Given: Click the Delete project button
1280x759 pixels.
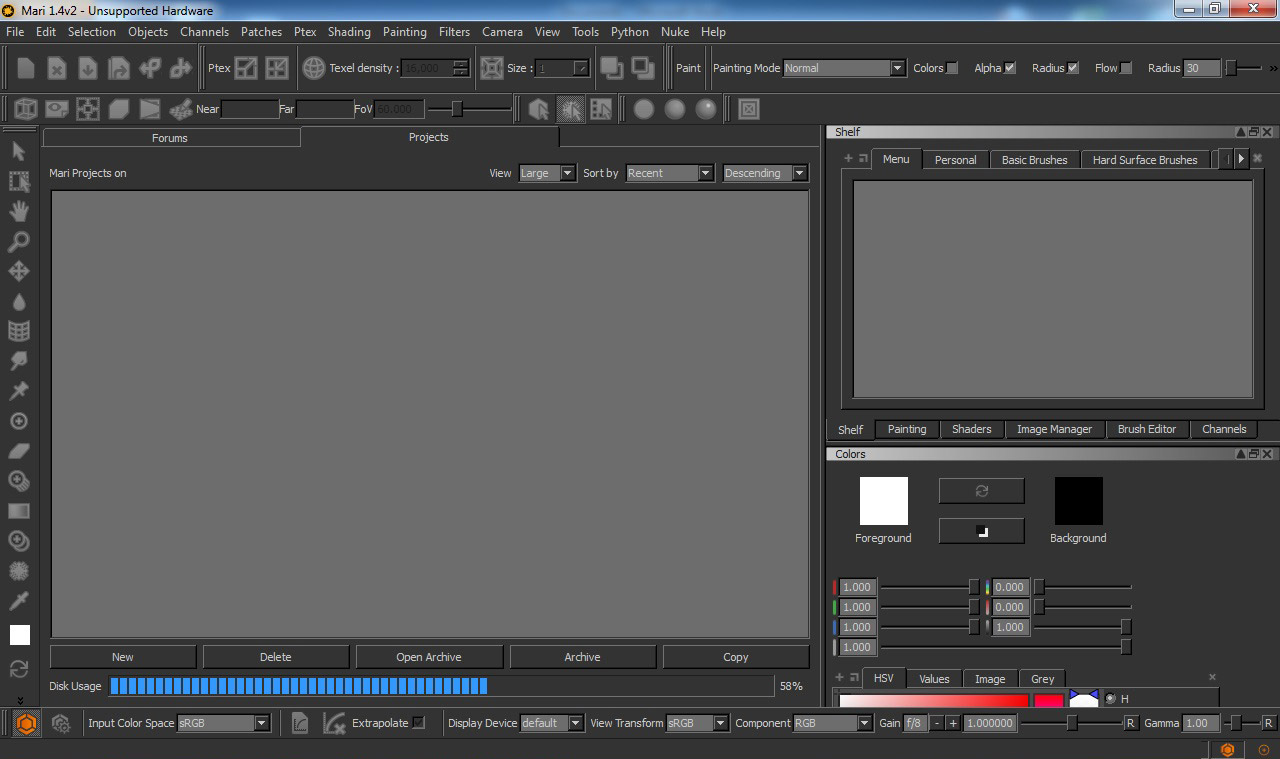Looking at the screenshot, I should coord(276,657).
